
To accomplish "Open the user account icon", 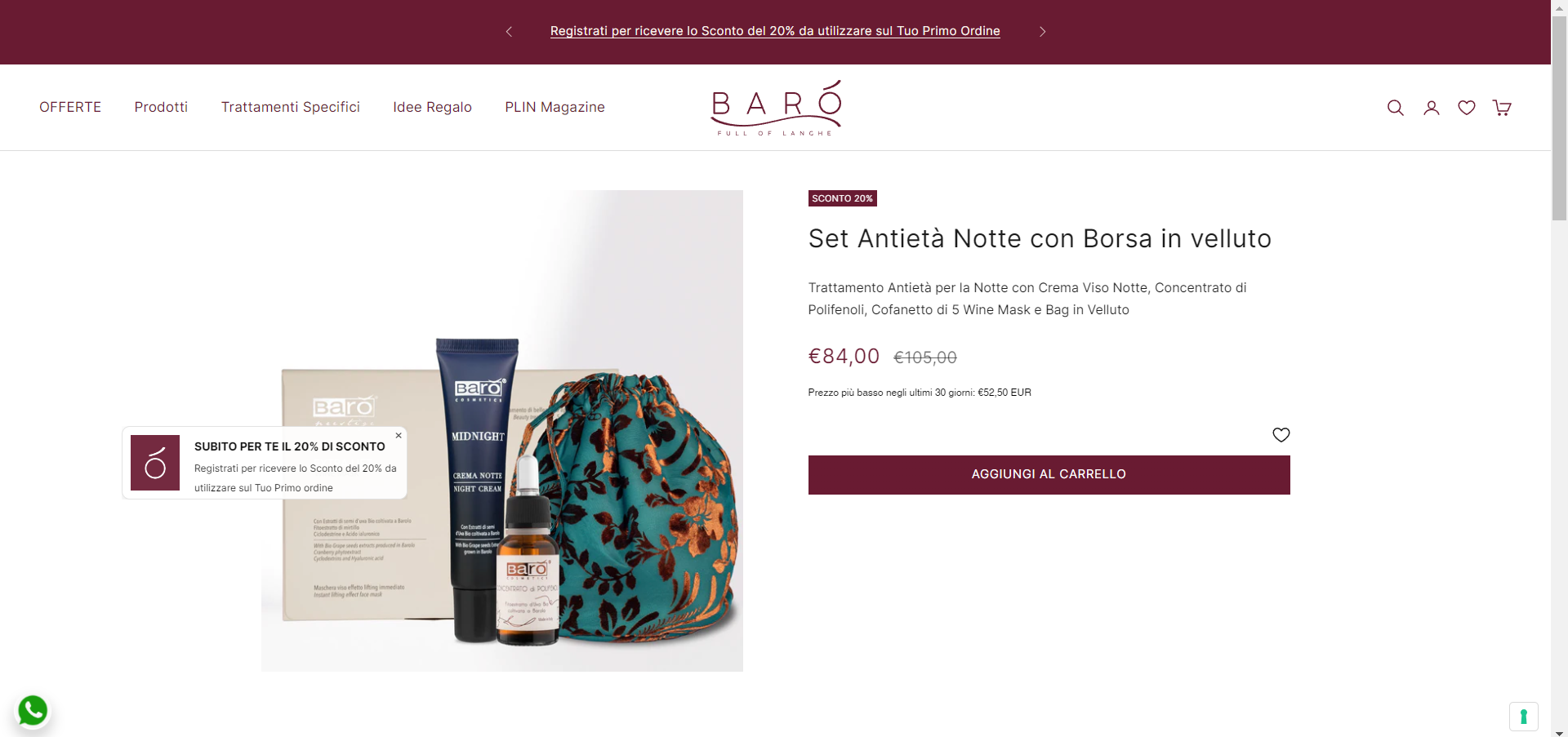I will point(1432,108).
